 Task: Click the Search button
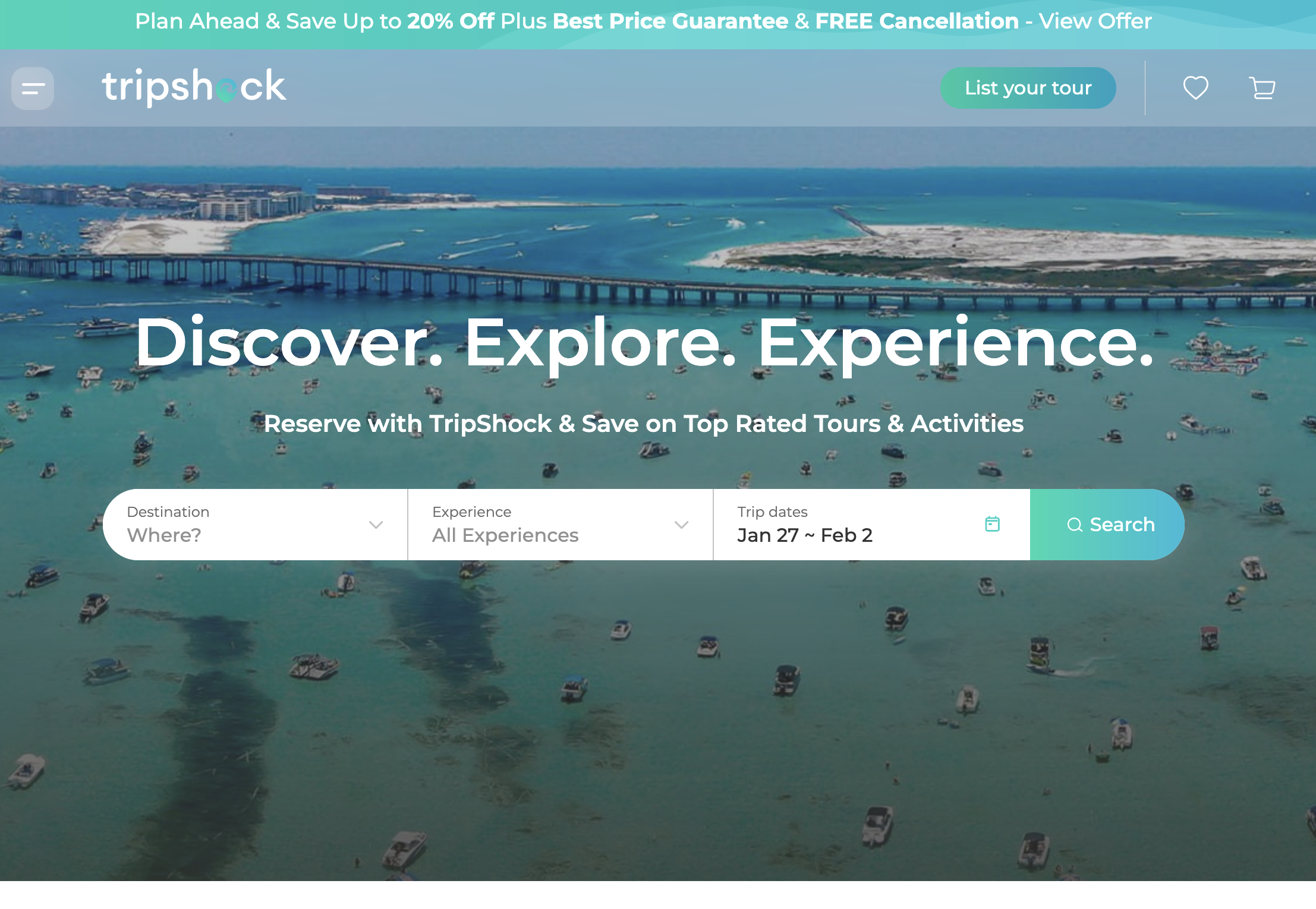1107,525
